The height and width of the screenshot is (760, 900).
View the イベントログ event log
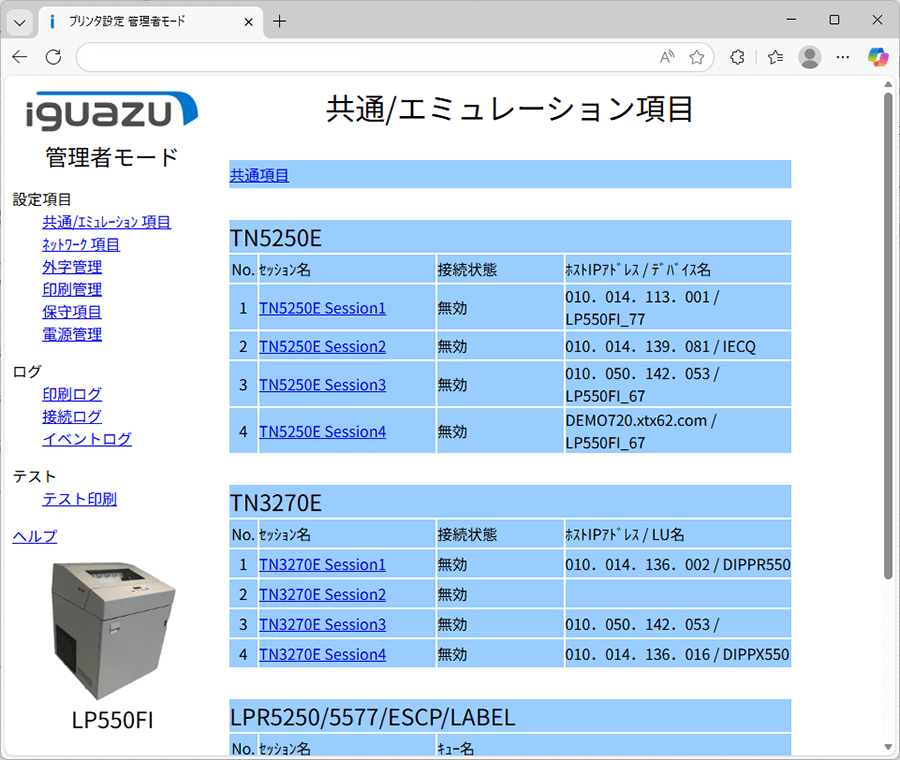pos(87,439)
